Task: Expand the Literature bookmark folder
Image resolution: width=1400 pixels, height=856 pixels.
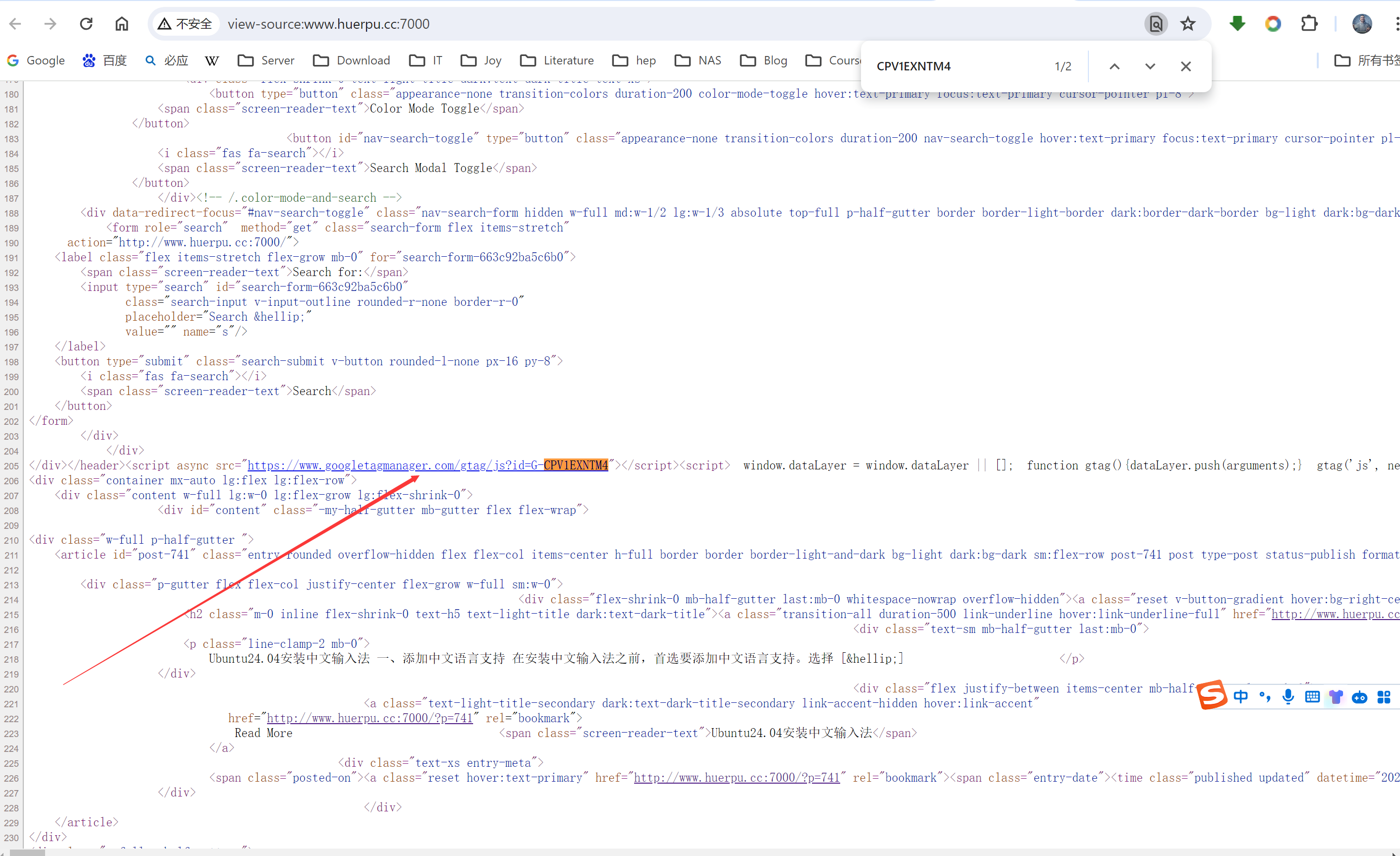Action: coord(557,60)
